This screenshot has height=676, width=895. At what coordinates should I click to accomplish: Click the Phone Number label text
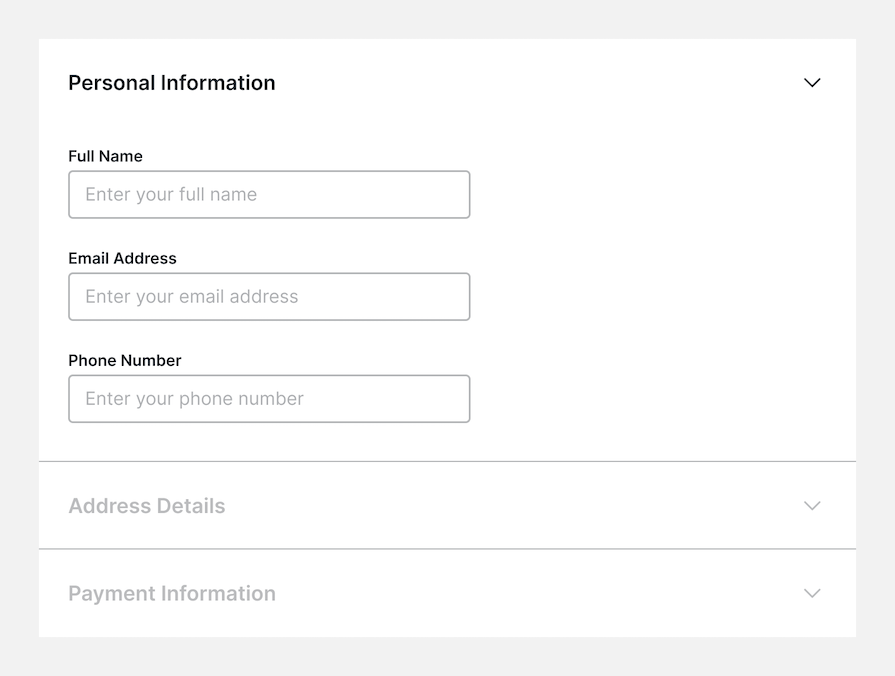[x=124, y=360]
